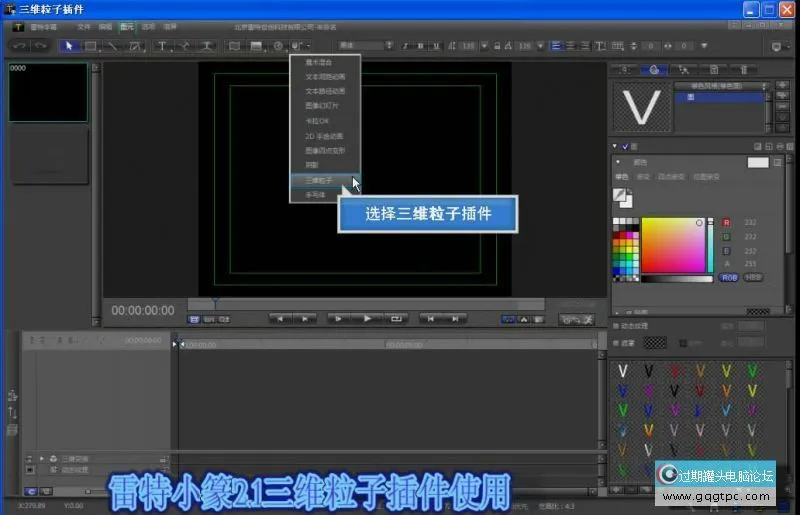The image size is (800, 515).
Task: Click the clock icon in toolbar
Action: [x=278, y=46]
